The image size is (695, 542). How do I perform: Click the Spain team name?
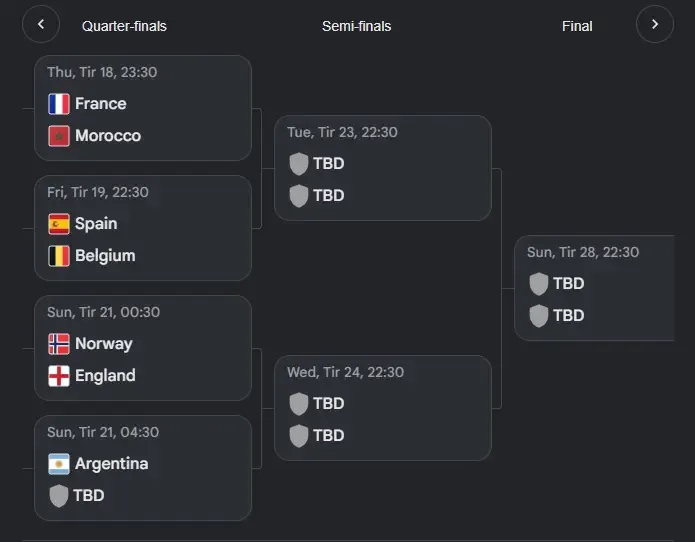[96, 224]
